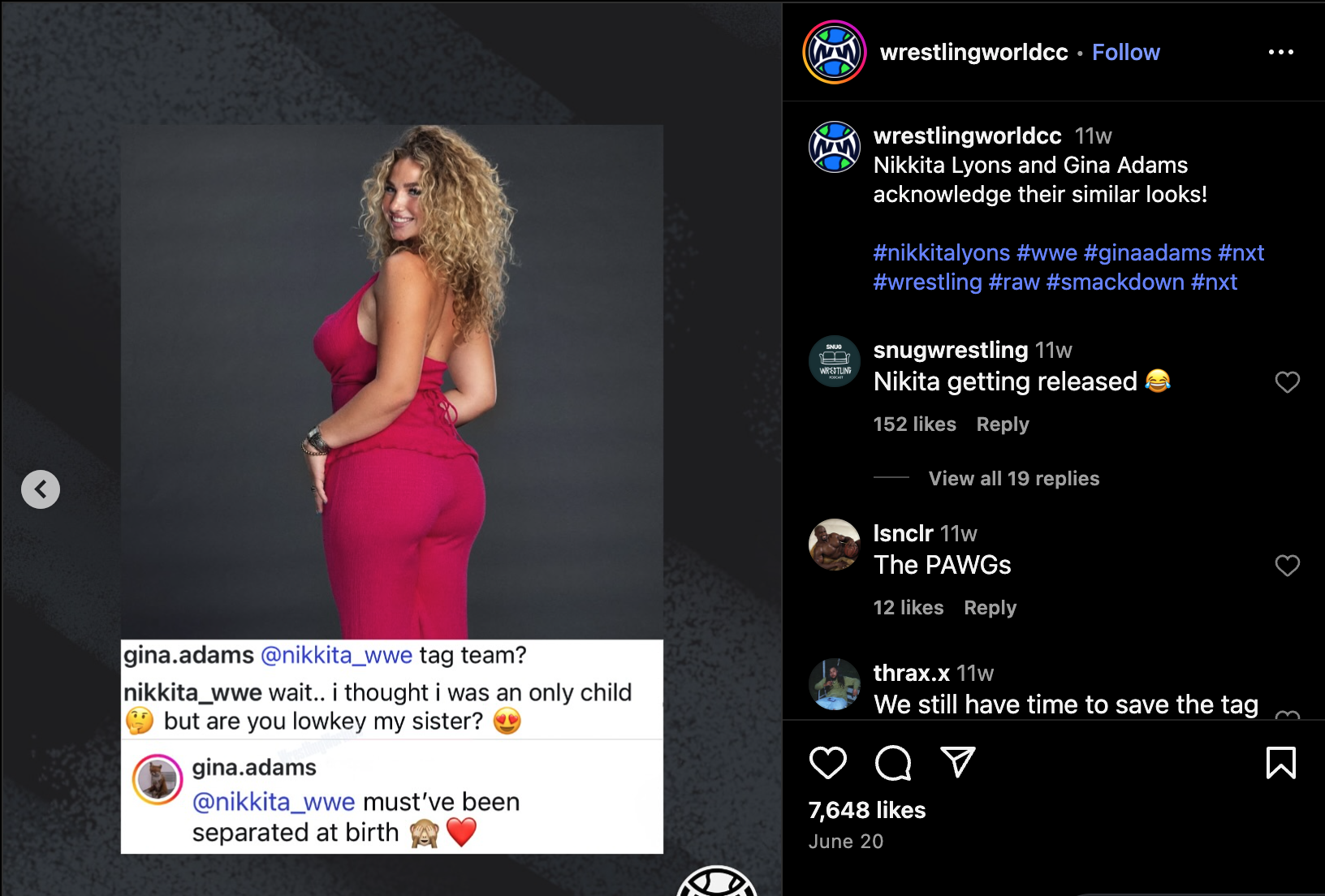Open the #smackdown hashtag link
This screenshot has width=1325, height=896.
click(x=1116, y=282)
